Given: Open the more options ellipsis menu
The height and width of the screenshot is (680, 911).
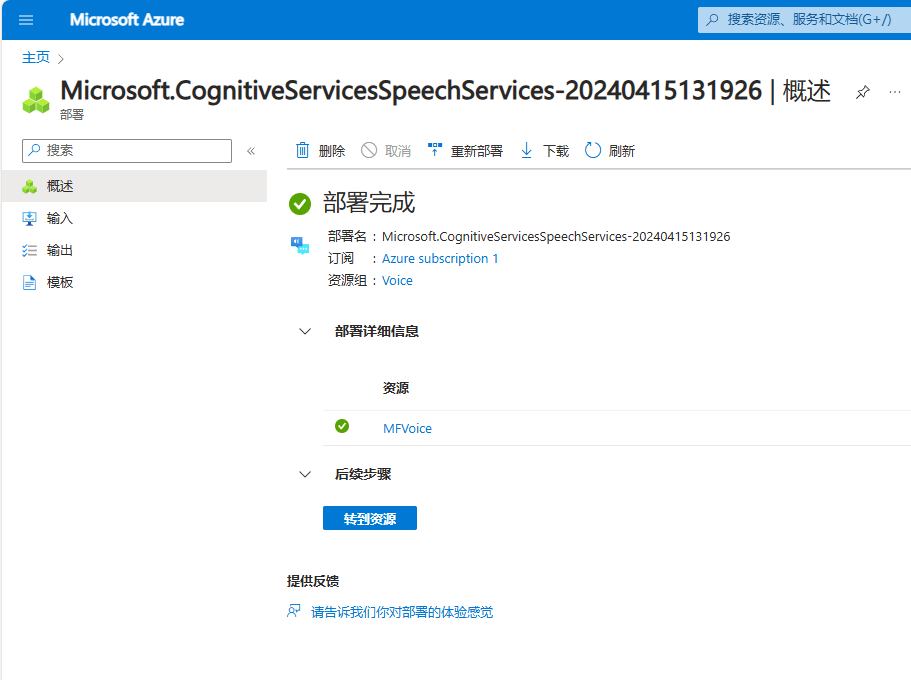Looking at the screenshot, I should click(895, 92).
